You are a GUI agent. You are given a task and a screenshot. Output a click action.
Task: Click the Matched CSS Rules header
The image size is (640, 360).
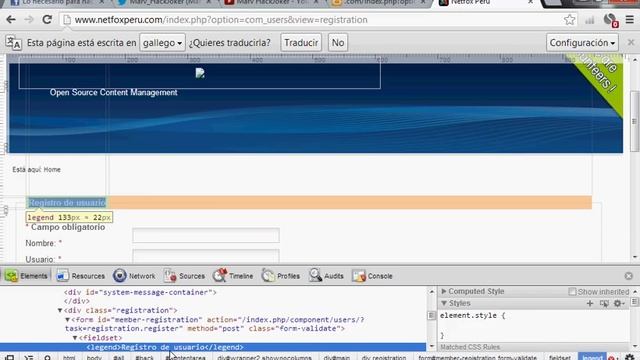click(x=470, y=347)
